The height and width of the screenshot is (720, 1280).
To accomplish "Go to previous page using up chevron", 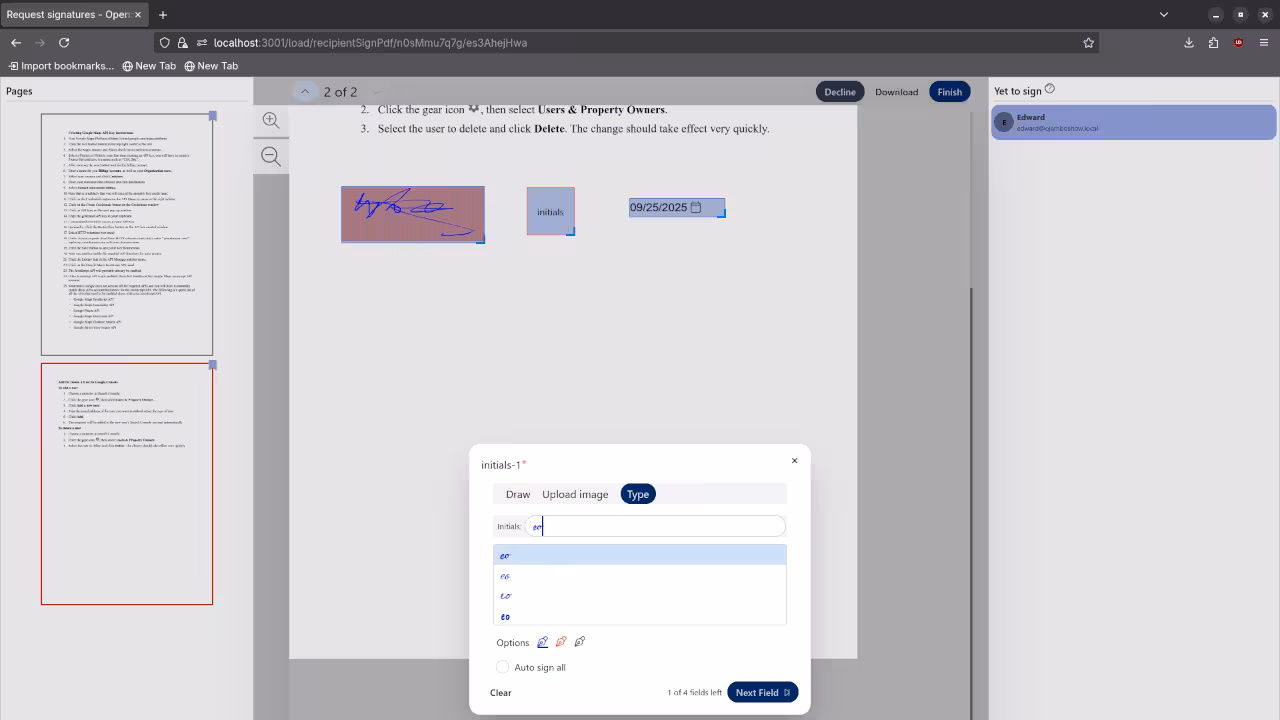I will (305, 91).
